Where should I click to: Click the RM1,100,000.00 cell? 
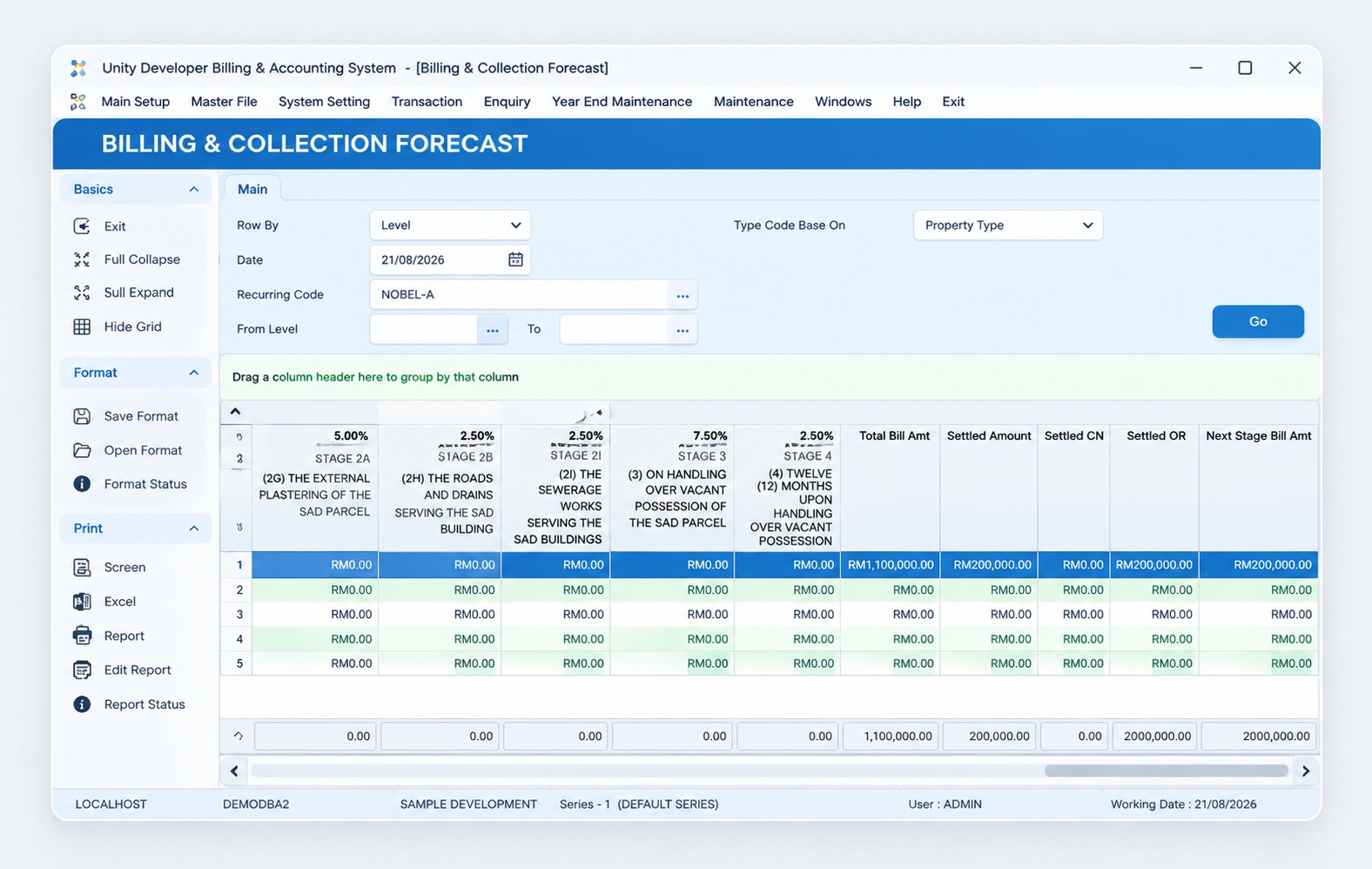(889, 565)
